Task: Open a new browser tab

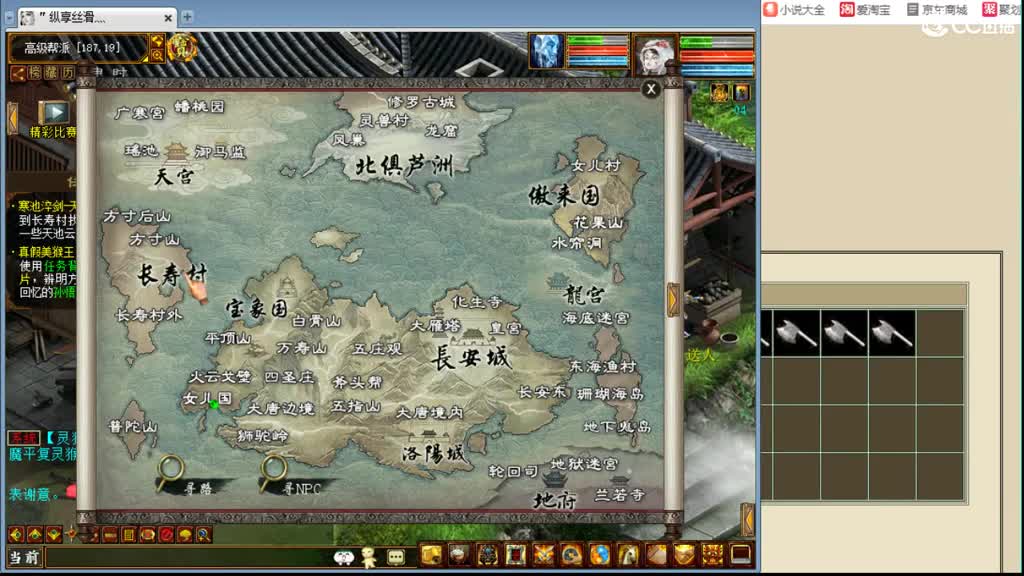Action: [x=187, y=16]
